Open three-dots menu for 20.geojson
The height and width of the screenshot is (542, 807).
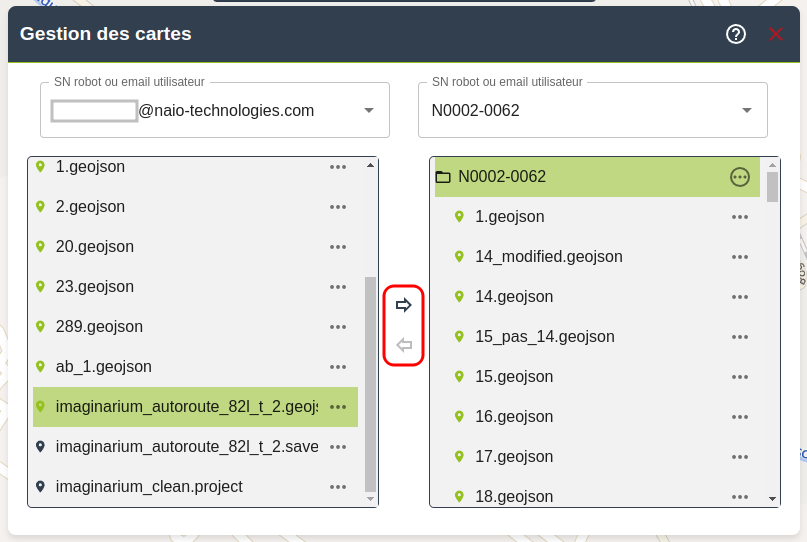point(338,247)
